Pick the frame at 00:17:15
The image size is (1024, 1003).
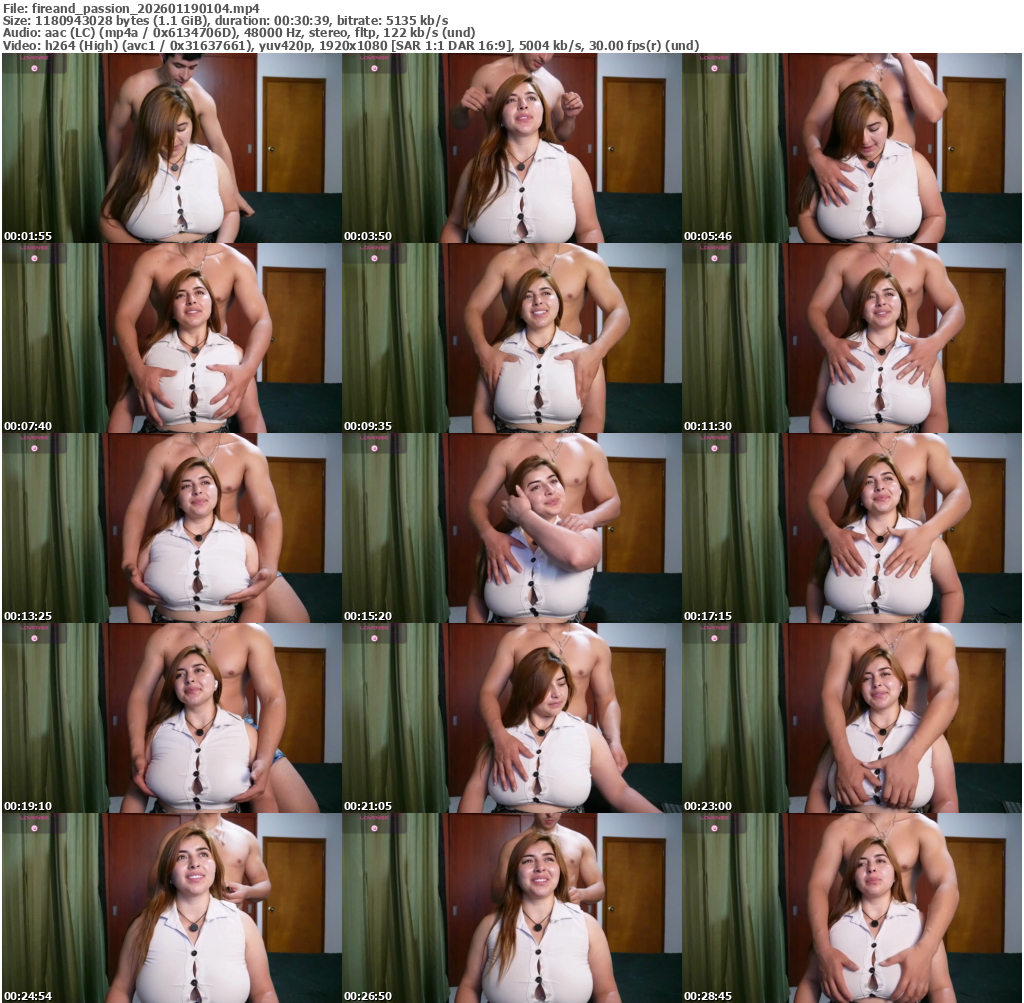(852, 528)
